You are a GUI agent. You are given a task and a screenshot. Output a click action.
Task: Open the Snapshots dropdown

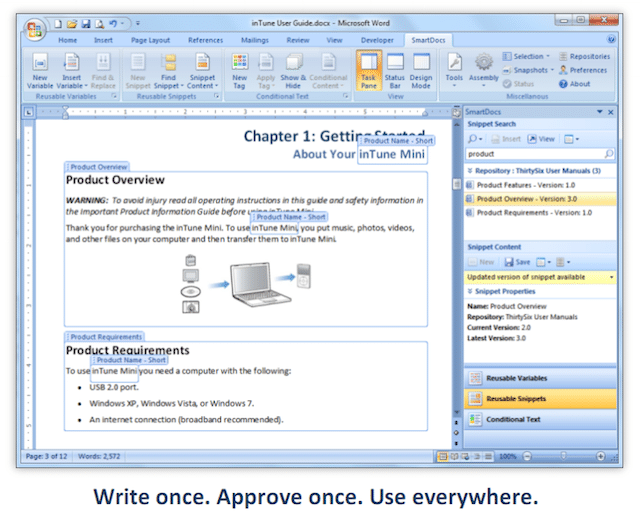tap(528, 70)
